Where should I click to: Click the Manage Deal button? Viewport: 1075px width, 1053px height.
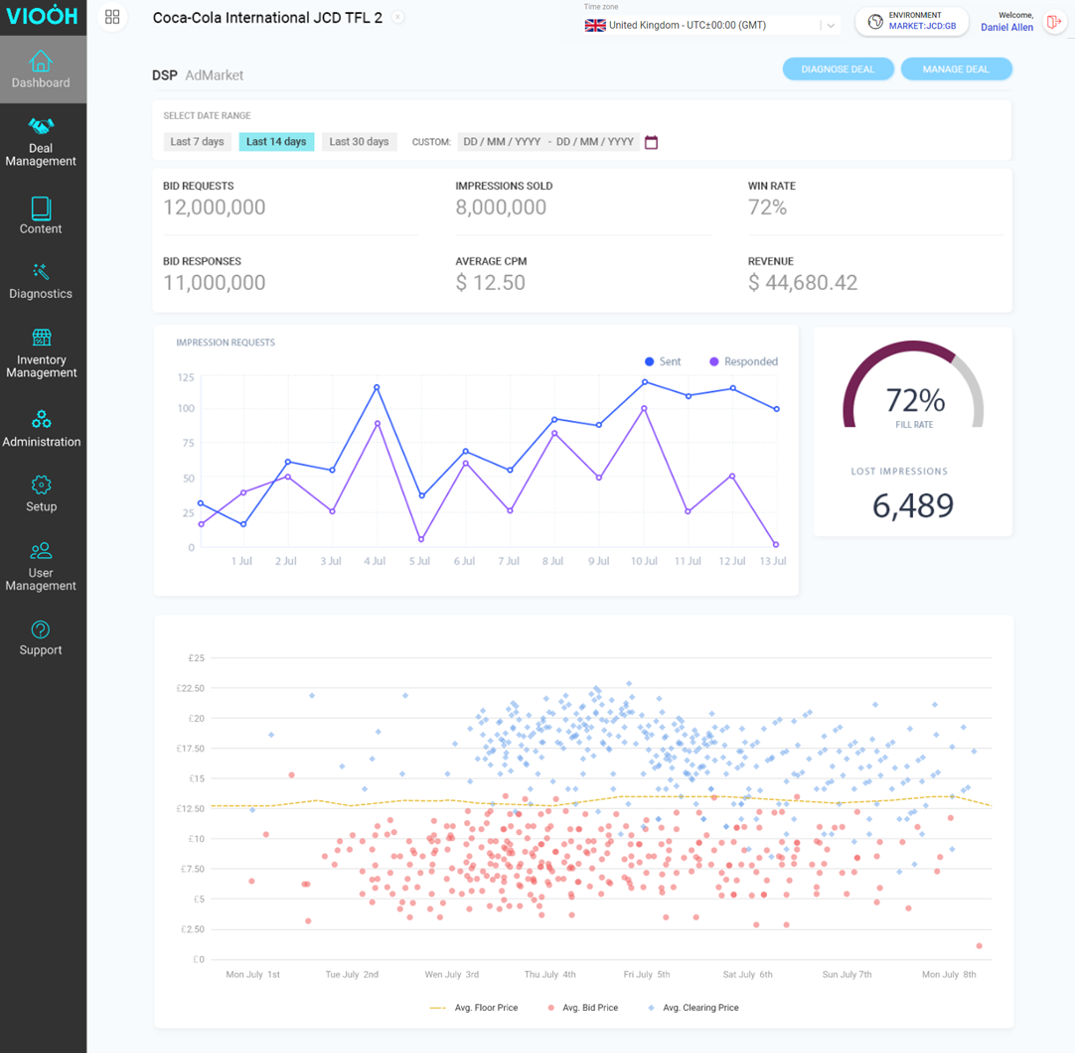[956, 69]
